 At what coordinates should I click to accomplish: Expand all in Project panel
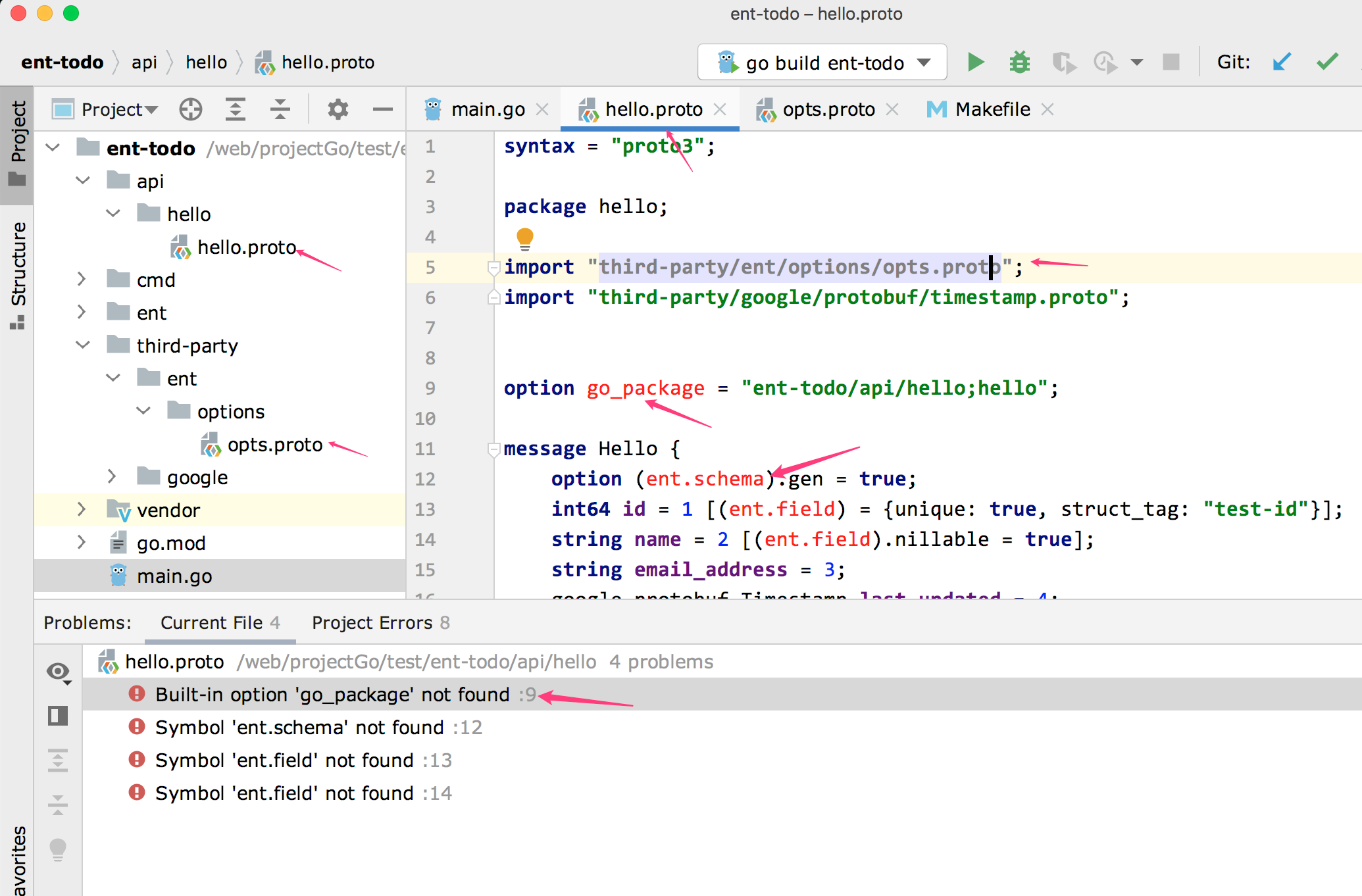[235, 109]
